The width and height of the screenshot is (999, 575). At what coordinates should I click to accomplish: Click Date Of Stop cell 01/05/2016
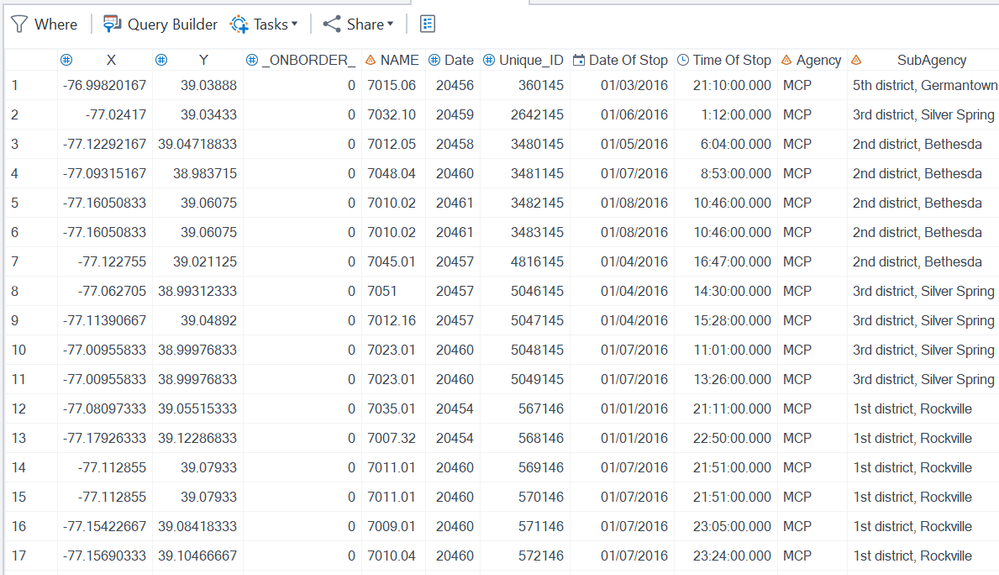634,144
